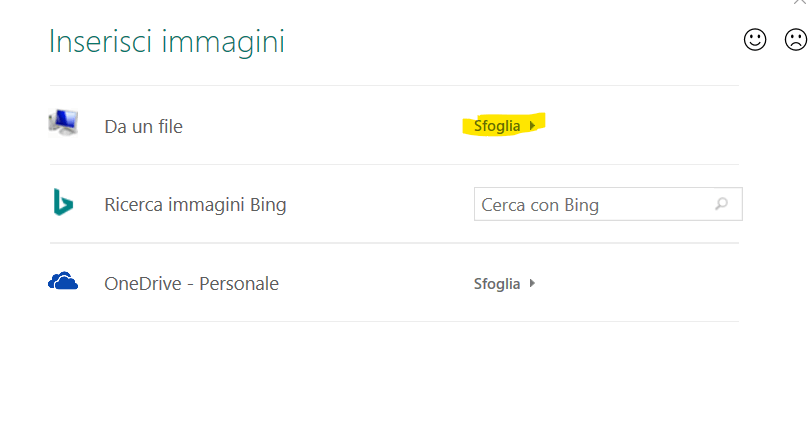Click the word Bing in Ricerca immagini label
This screenshot has height=447, width=811.
pos(268,205)
